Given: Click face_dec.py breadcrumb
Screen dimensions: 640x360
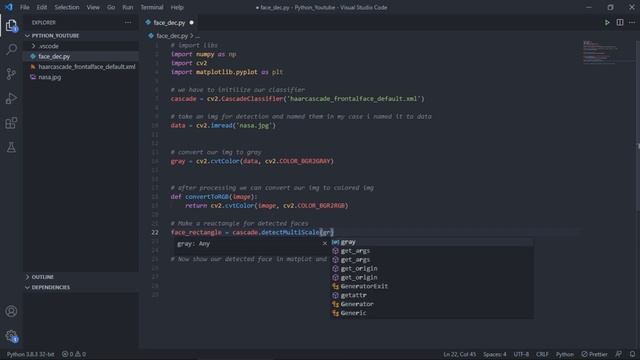Looking at the screenshot, I should click(172, 36).
